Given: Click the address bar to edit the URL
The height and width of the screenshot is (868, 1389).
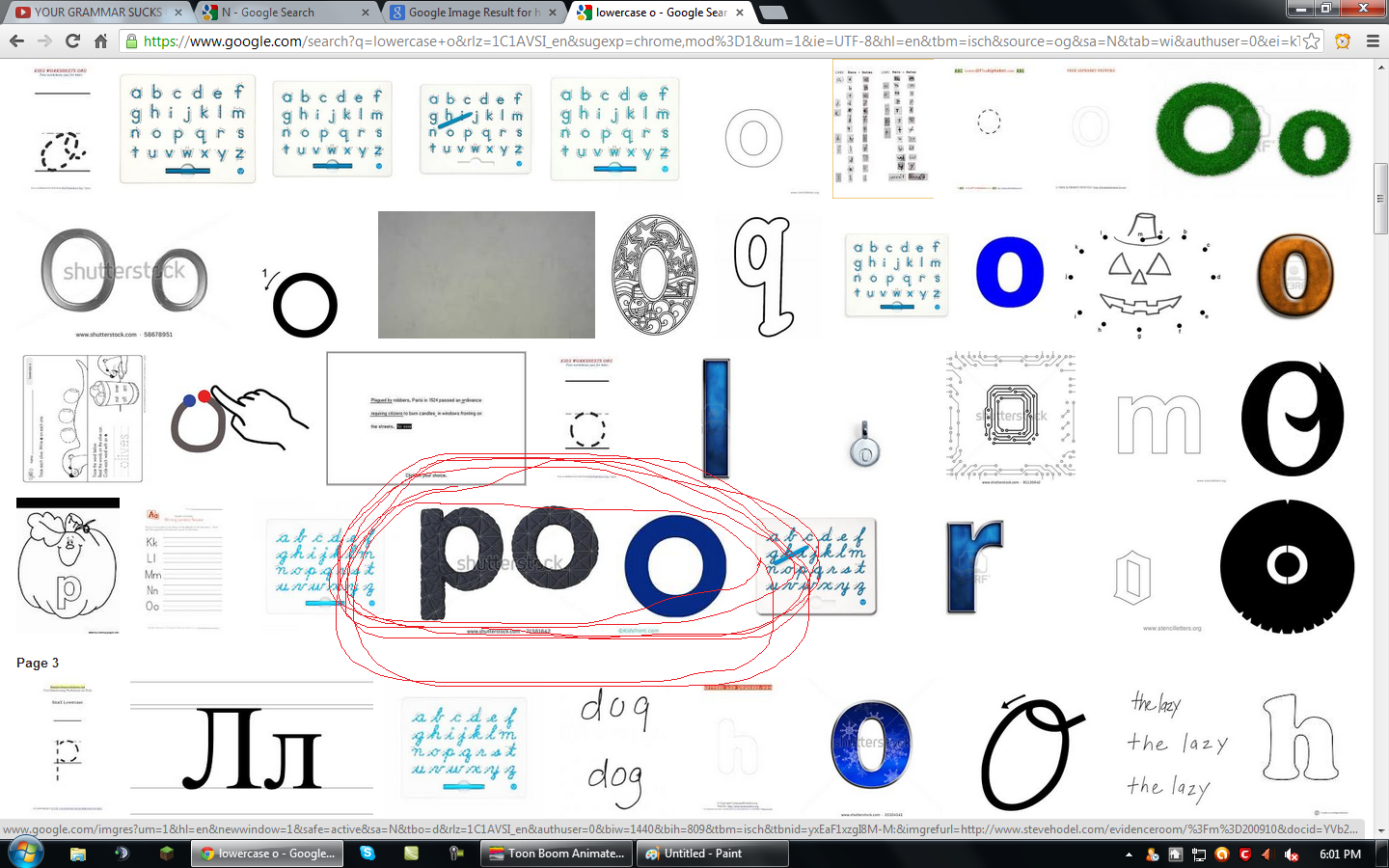Looking at the screenshot, I should pyautogui.click(x=579, y=42).
